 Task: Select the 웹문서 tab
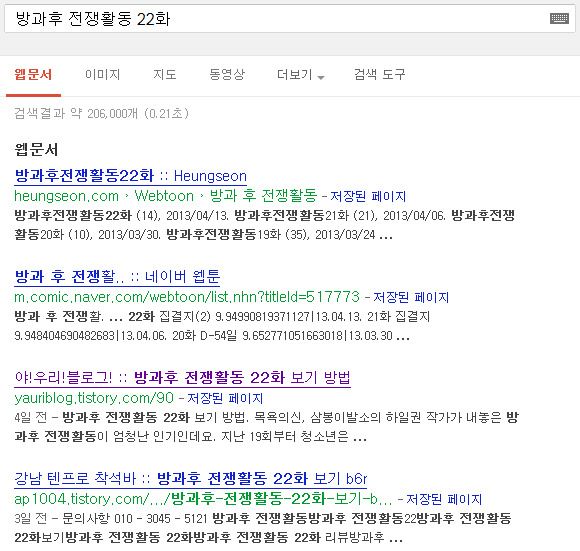33,75
